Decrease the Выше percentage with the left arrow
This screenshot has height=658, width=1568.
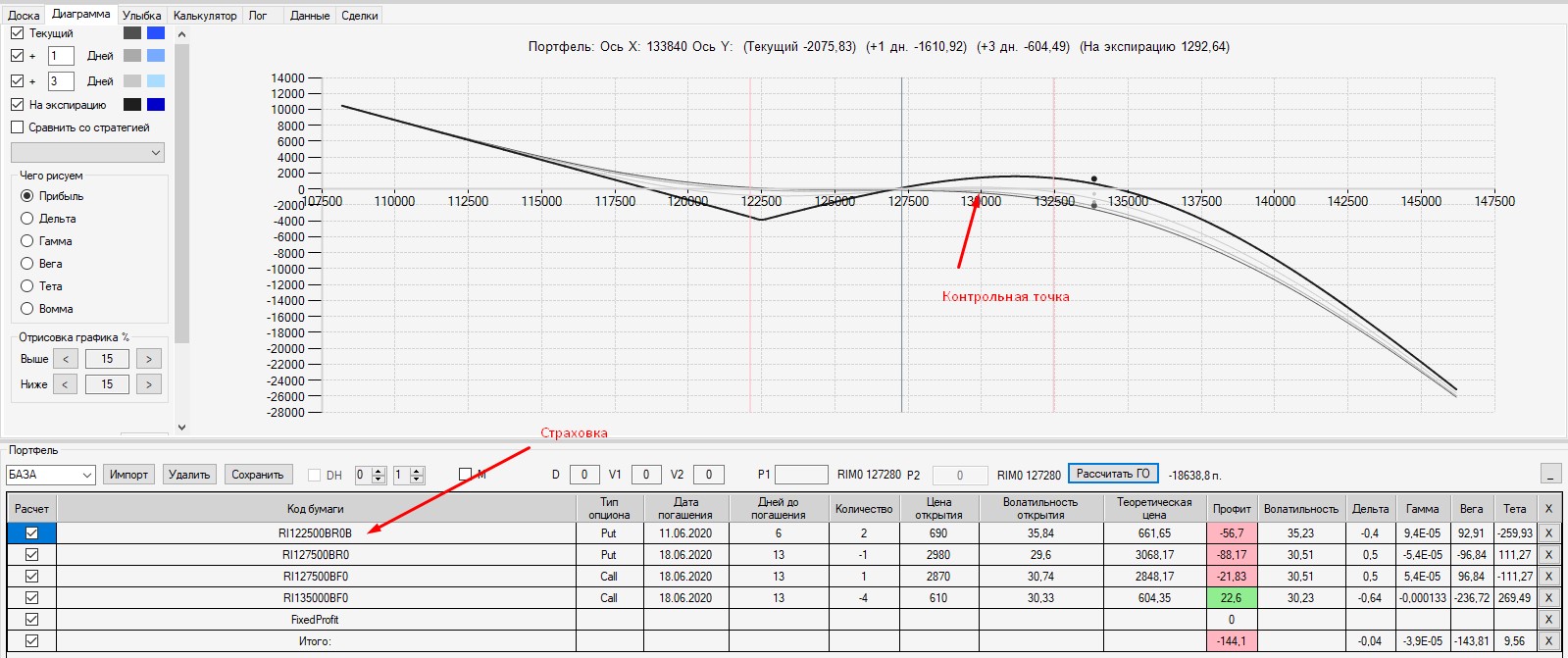point(66,359)
